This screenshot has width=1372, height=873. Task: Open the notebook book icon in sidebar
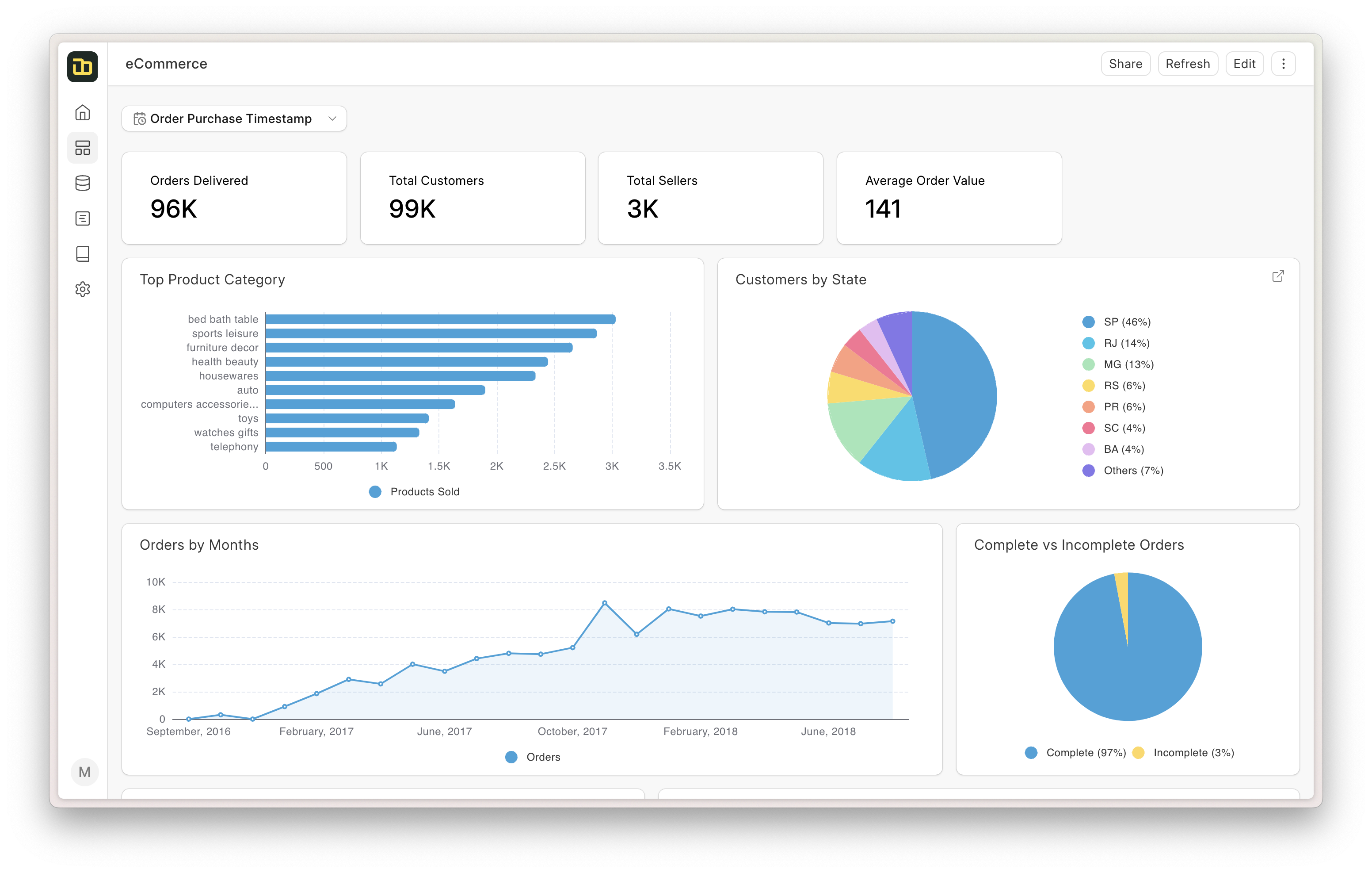click(83, 254)
